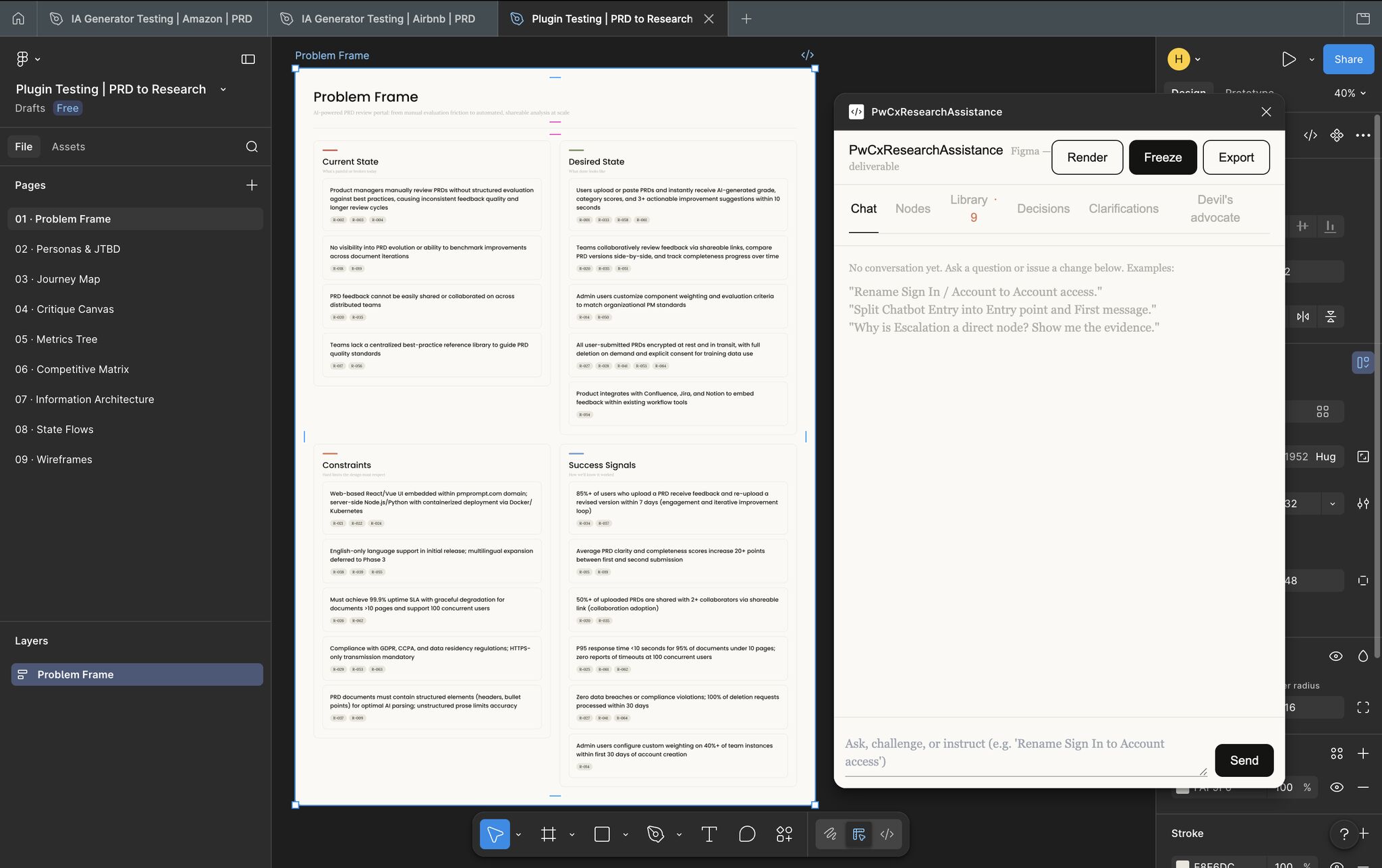
Task: Expand present options chevron
Action: click(x=1311, y=59)
